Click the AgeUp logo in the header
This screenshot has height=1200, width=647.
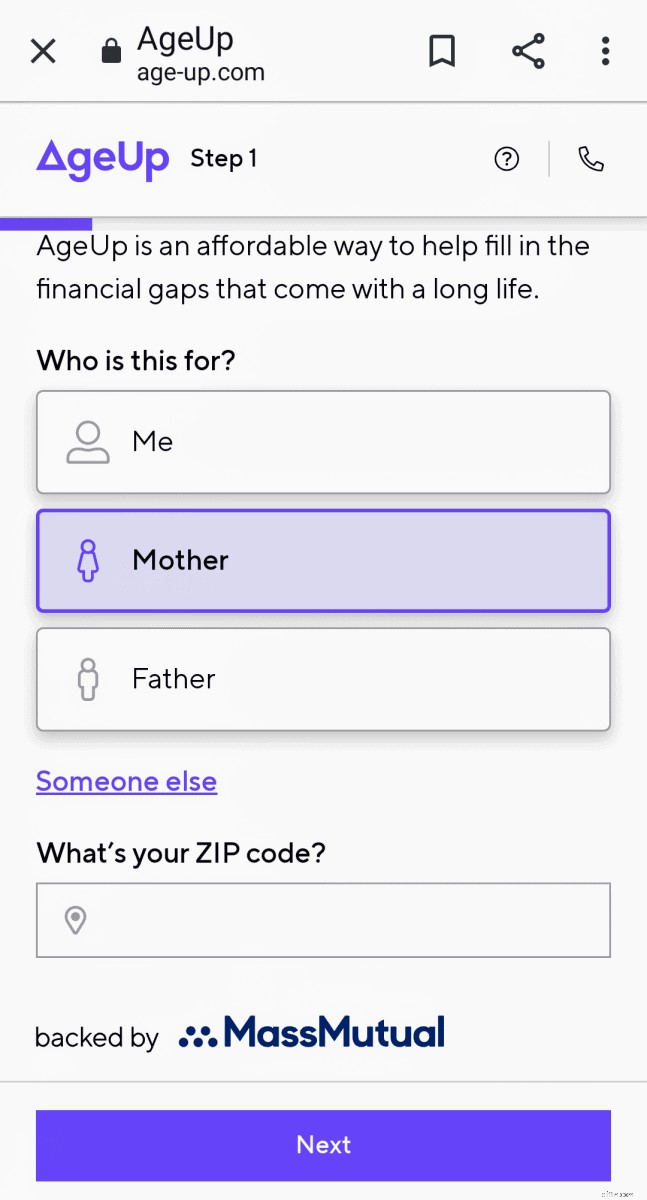(103, 159)
